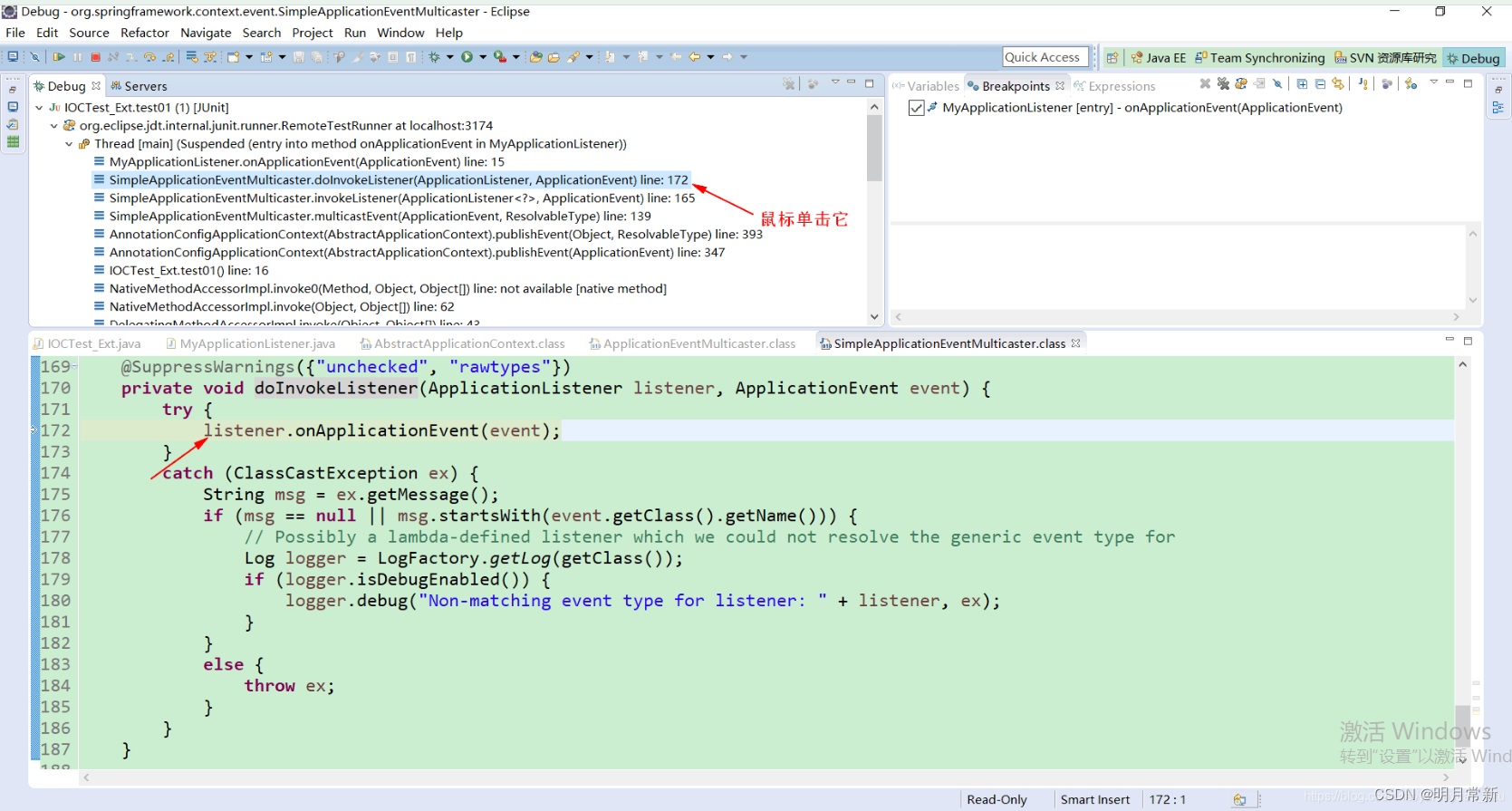Terminate the debug session with the red square
The width and height of the screenshot is (1512, 811).
[95, 57]
